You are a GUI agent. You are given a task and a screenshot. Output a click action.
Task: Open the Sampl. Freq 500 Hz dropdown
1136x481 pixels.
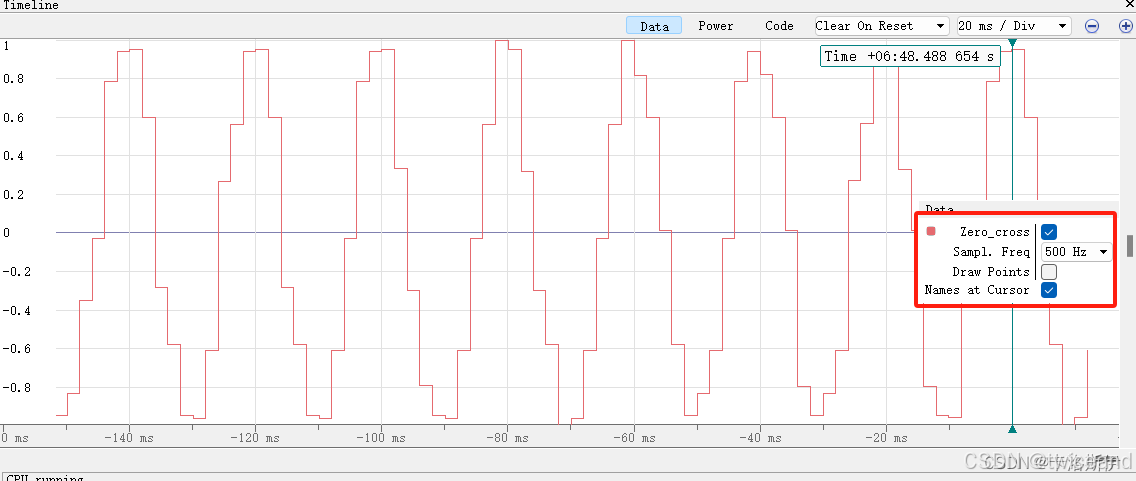[1076, 252]
